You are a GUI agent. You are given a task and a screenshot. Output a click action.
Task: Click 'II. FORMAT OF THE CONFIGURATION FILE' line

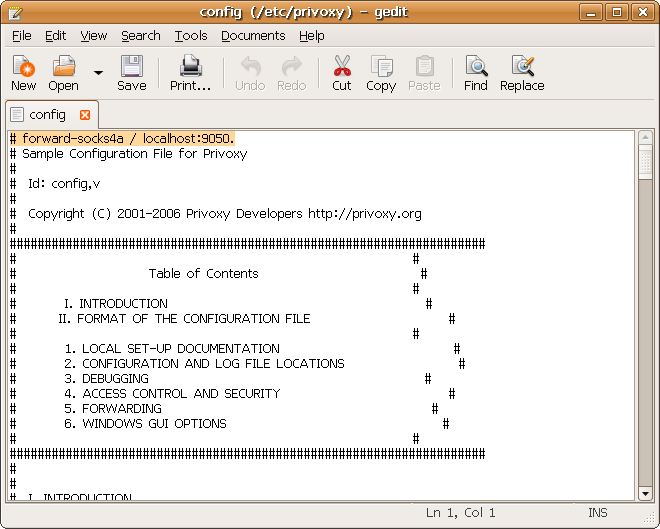tap(184, 319)
